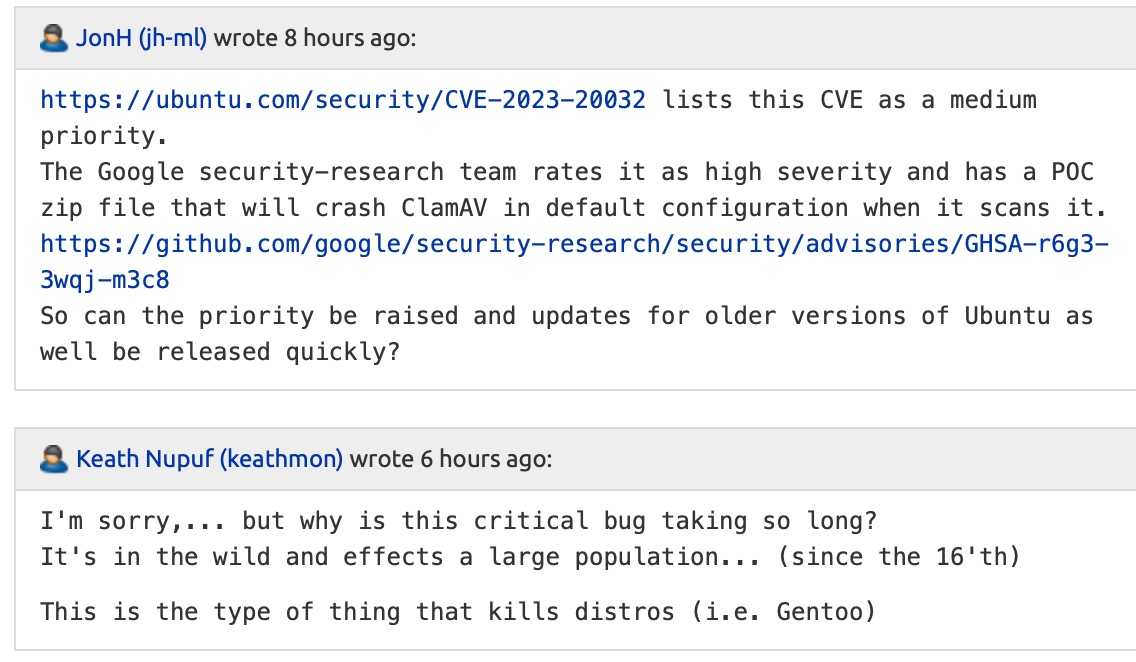Open the ubuntu.com CVE-2023-20032 link
This screenshot has width=1136, height=662.
point(343,100)
